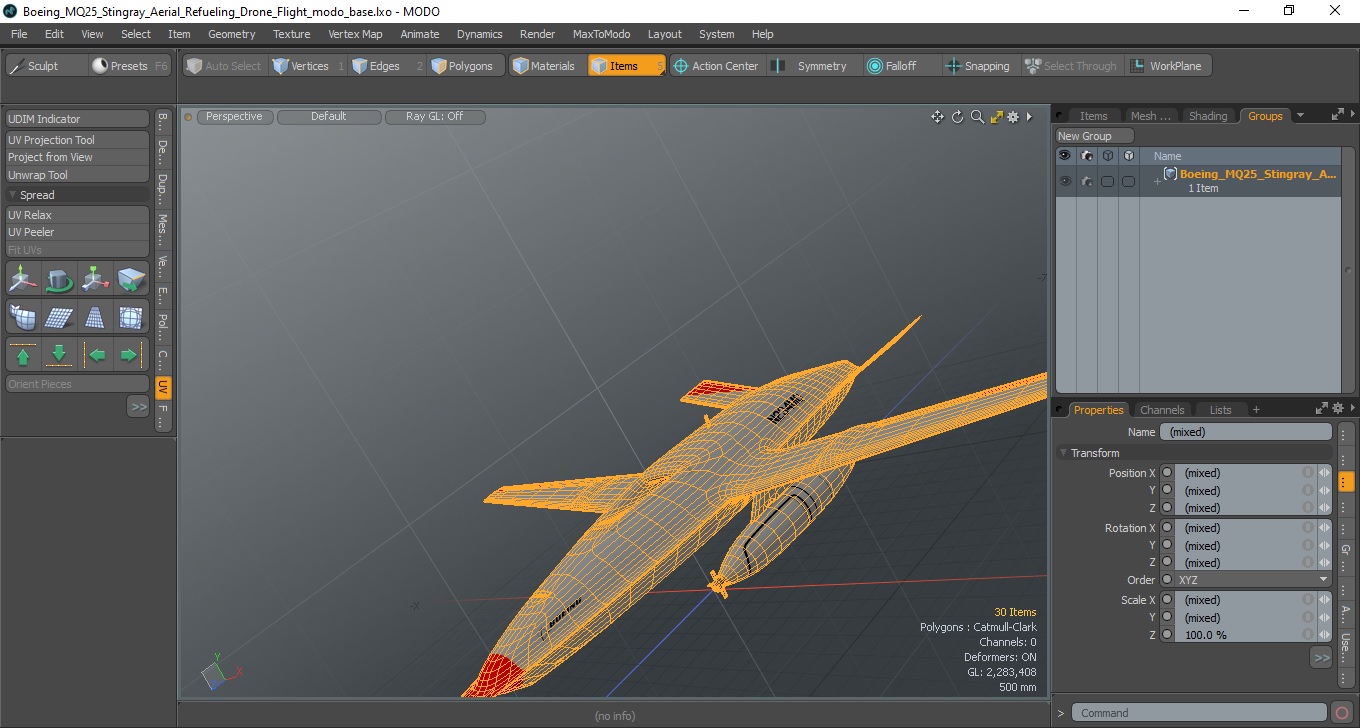Open the viewport settings gear
The height and width of the screenshot is (728, 1360).
[1013, 117]
